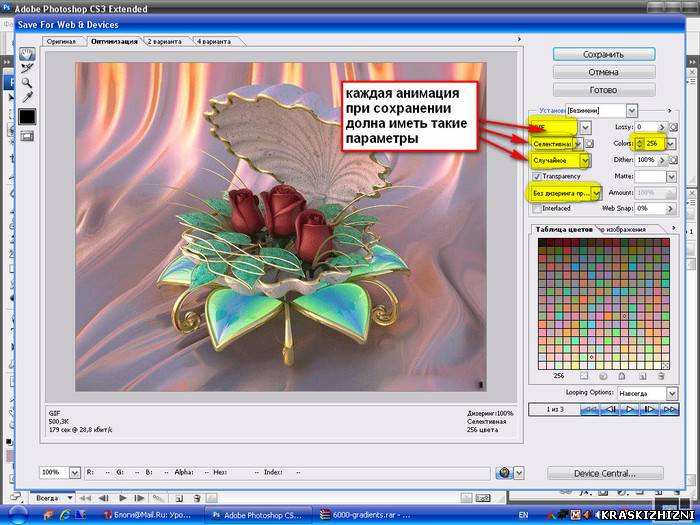Viewport: 700px width, 525px height.
Task: Click the Сохранить button
Action: click(x=604, y=54)
